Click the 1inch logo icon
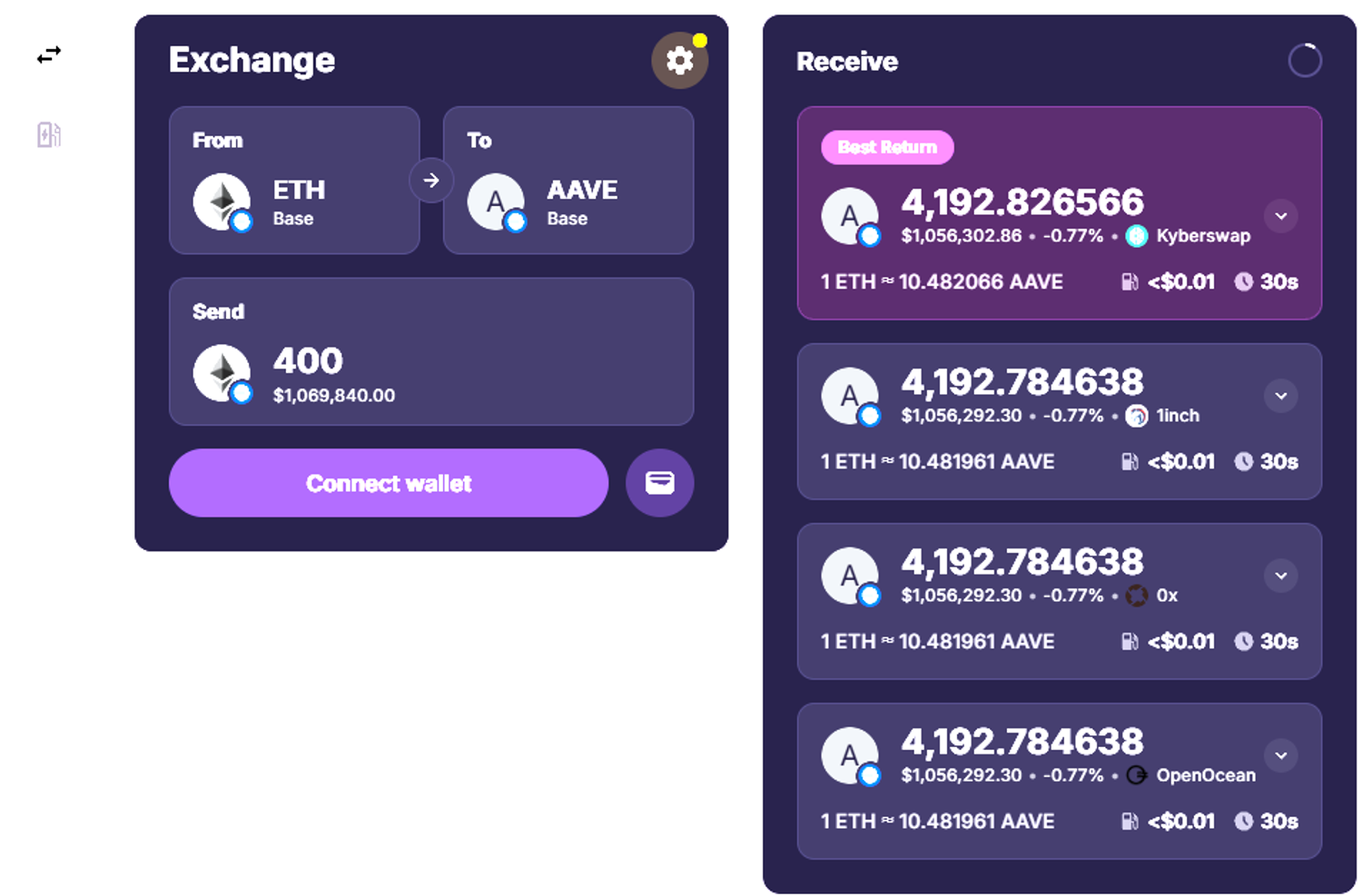Image resolution: width=1362 pixels, height=896 pixels. pos(1137,416)
